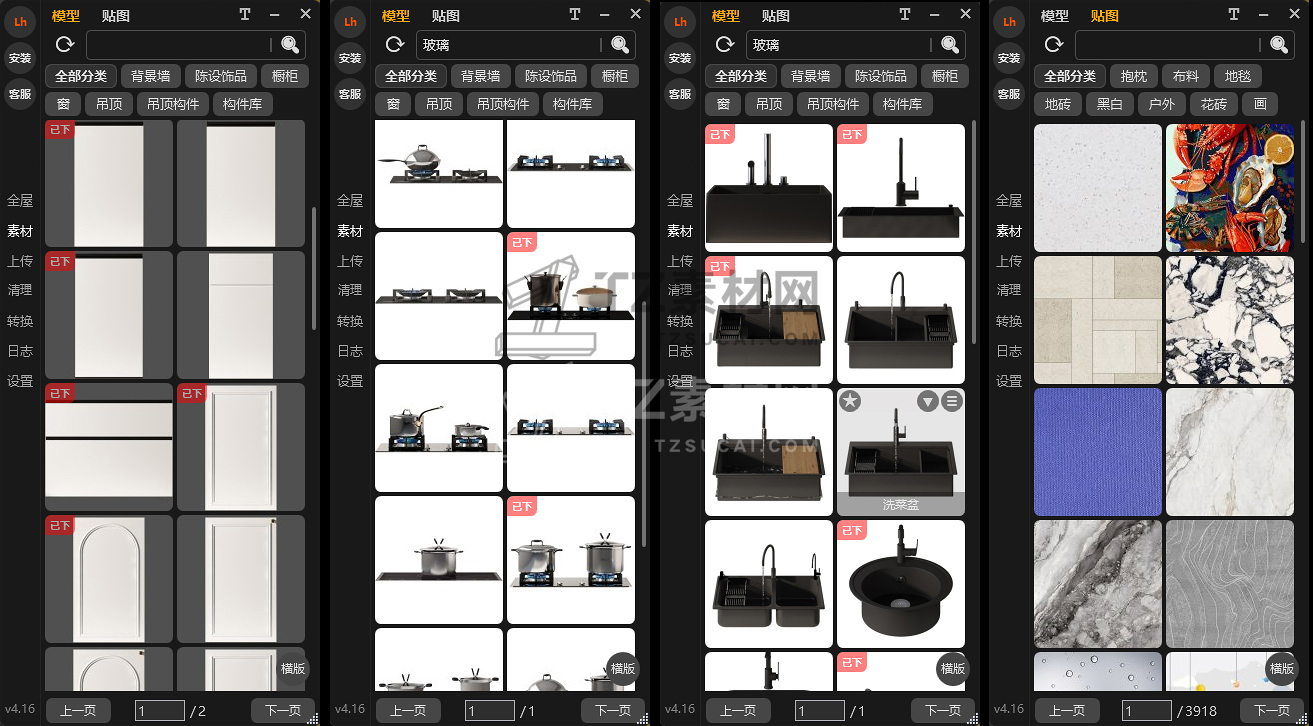1313x726 pixels.
Task: Click the search magnifier in the sink panel
Action: tap(950, 44)
